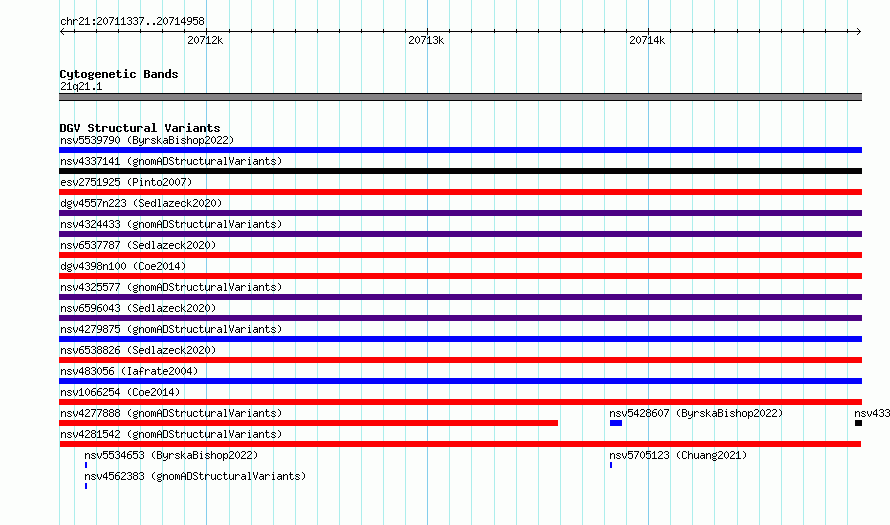Open variant nsv4324433 (gnomADStructuralVariants) label

coord(171,224)
